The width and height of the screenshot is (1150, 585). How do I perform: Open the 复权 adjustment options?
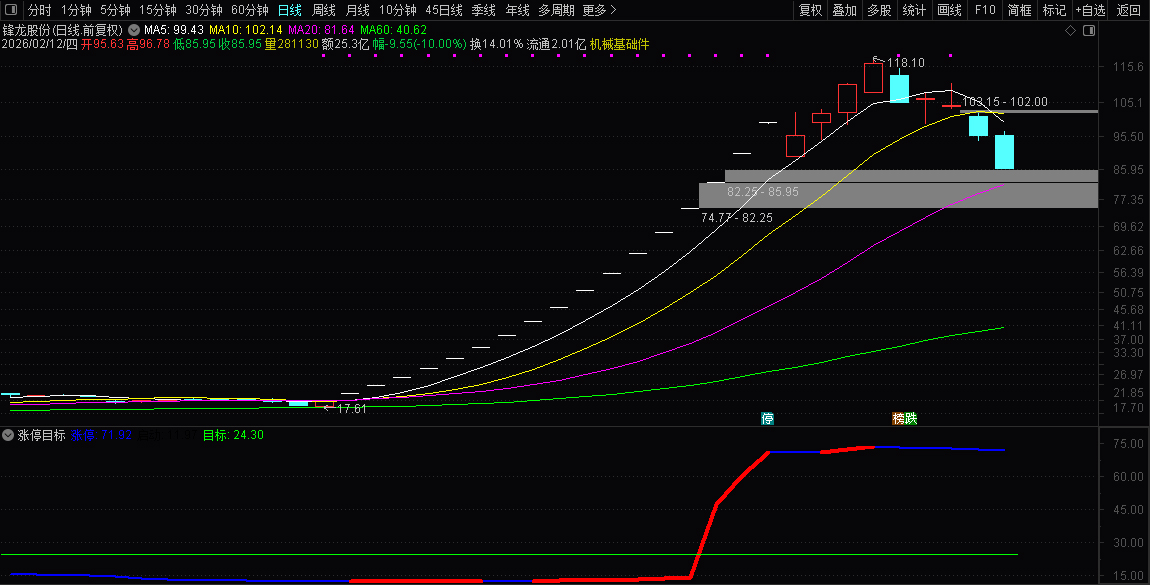tap(810, 10)
